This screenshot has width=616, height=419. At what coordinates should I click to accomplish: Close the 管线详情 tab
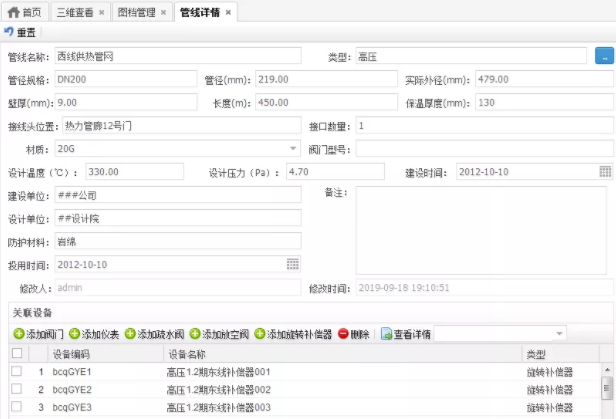[x=229, y=12]
